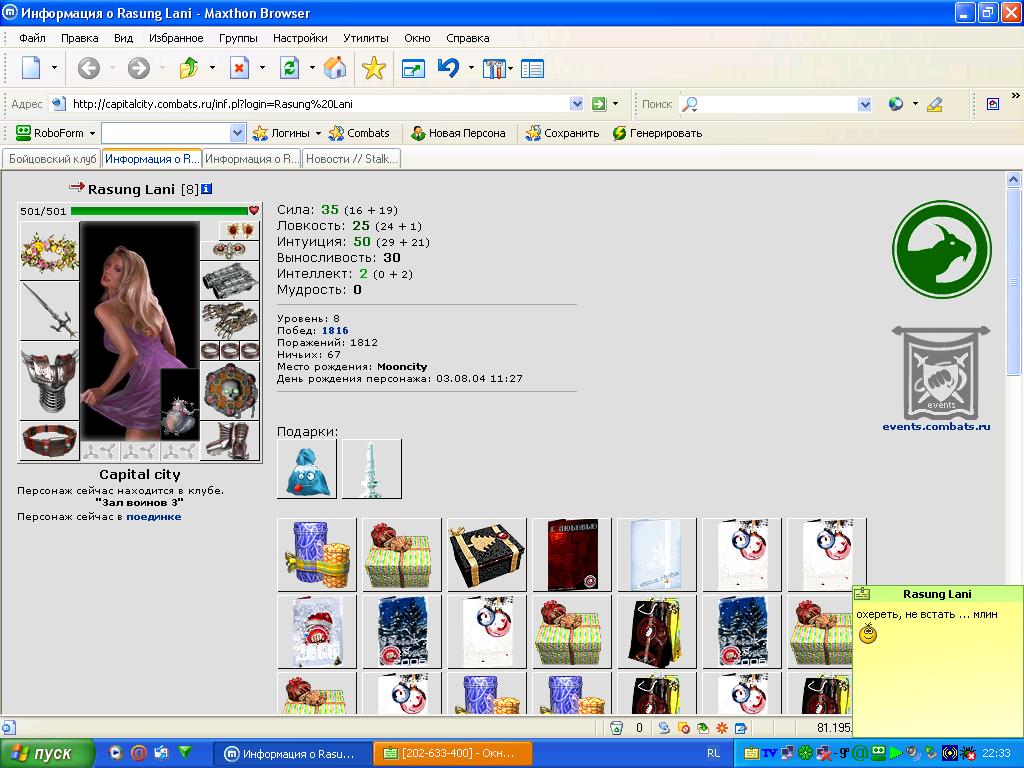This screenshot has height=768, width=1024.
Task: Click the пуск Start button
Action: point(47,753)
